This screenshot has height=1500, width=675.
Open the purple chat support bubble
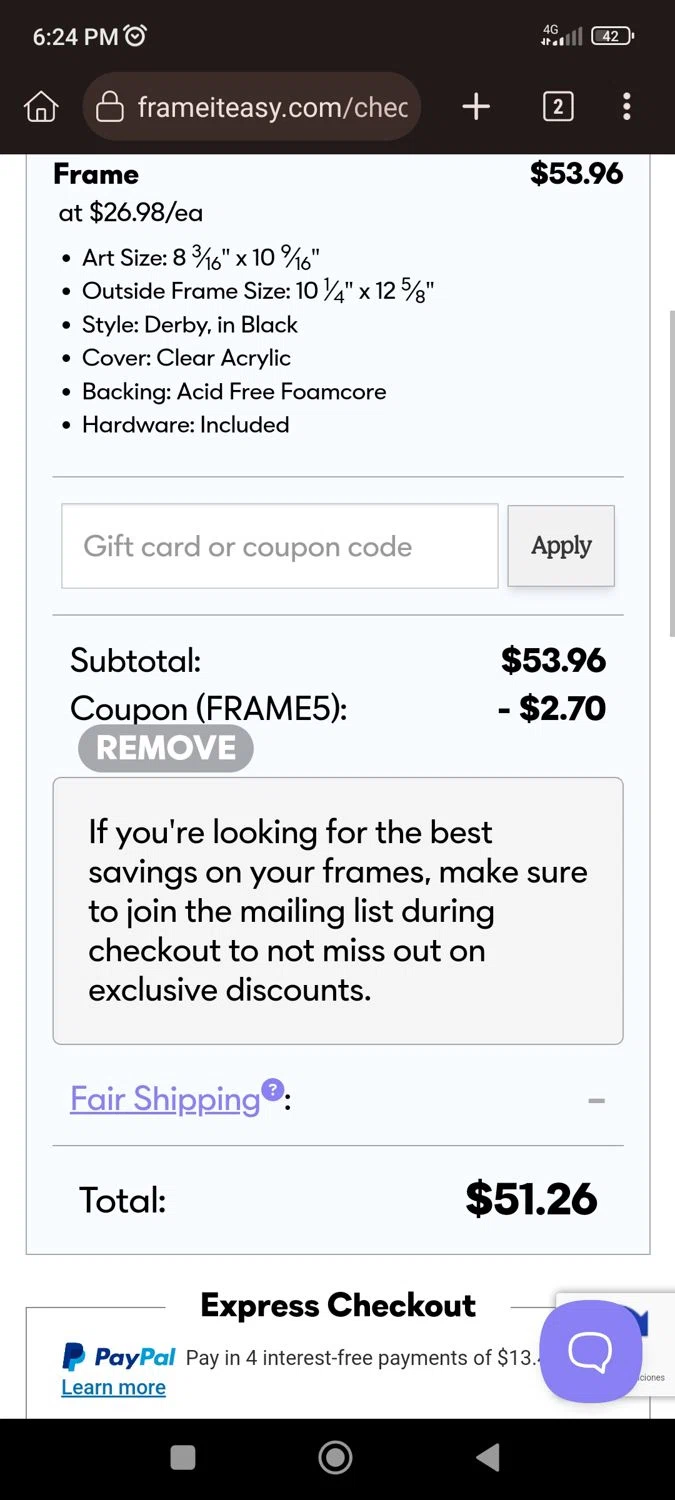[590, 1351]
